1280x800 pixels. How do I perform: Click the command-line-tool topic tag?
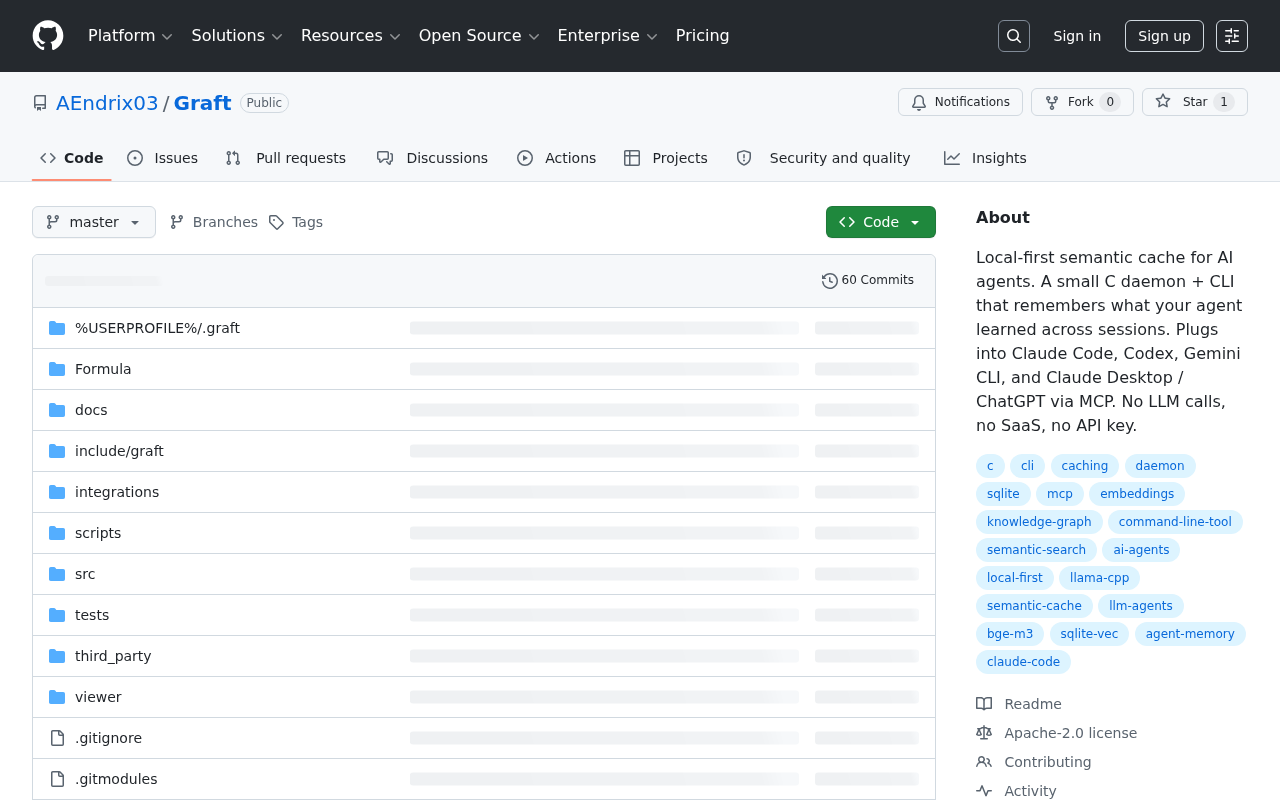tap(1175, 522)
